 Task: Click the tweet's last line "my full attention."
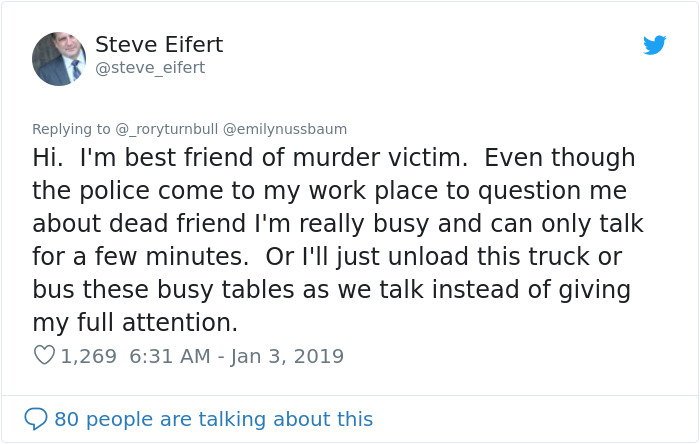136,322
